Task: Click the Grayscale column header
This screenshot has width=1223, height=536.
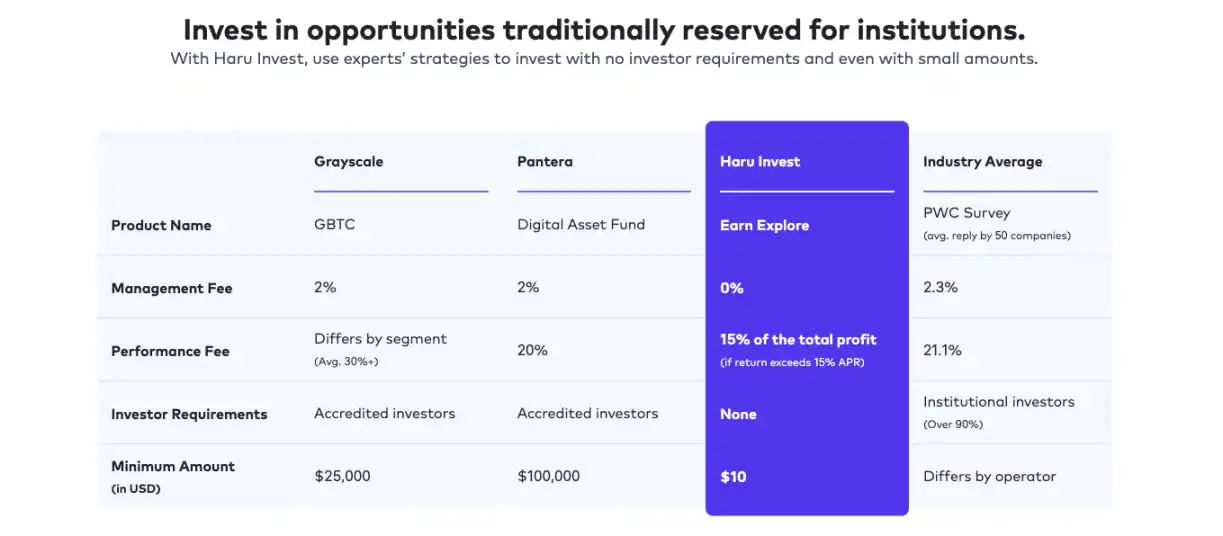Action: 348,162
